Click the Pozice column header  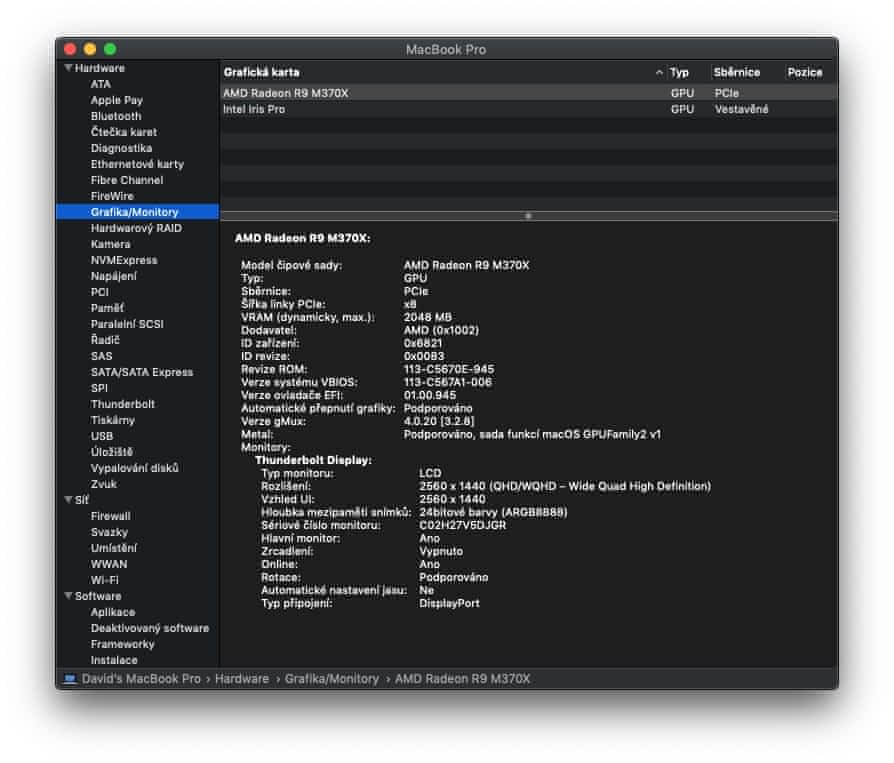[805, 73]
